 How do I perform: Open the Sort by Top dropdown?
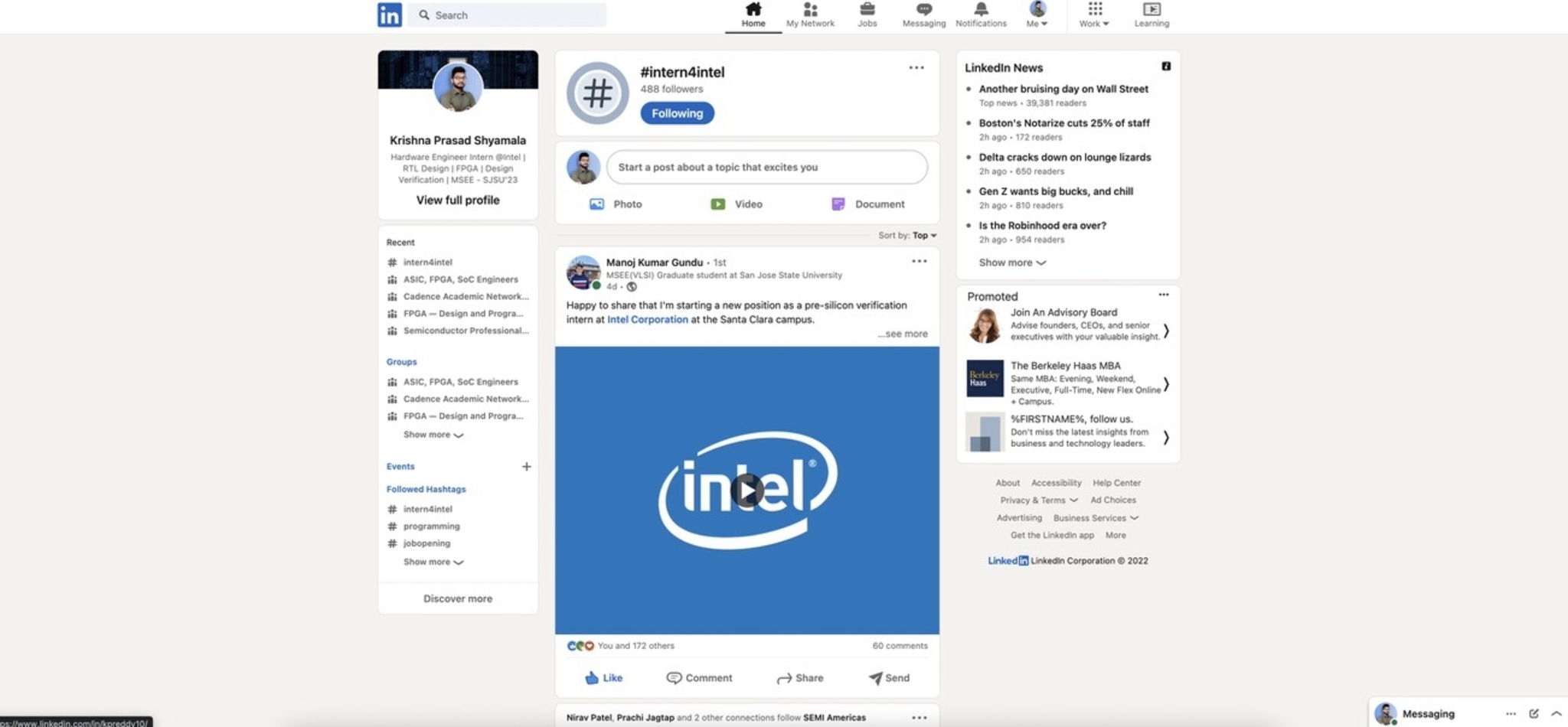point(923,236)
